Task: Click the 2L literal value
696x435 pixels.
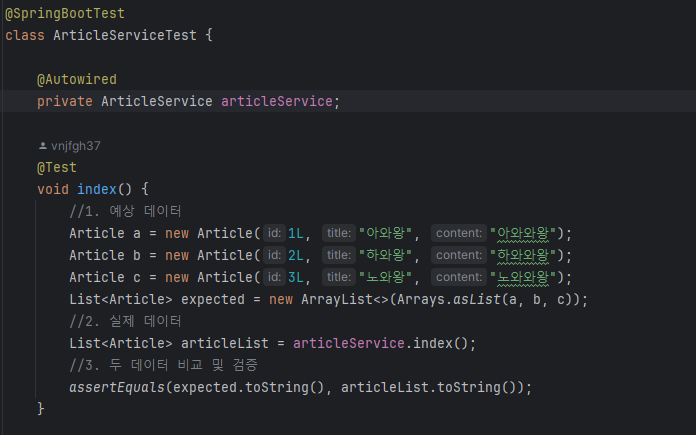Action: 296,255
